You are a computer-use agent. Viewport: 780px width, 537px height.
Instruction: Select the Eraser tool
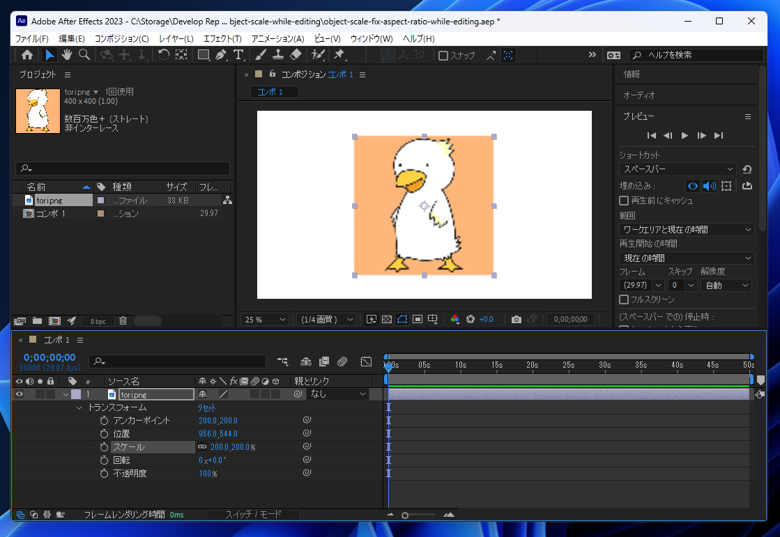(296, 55)
